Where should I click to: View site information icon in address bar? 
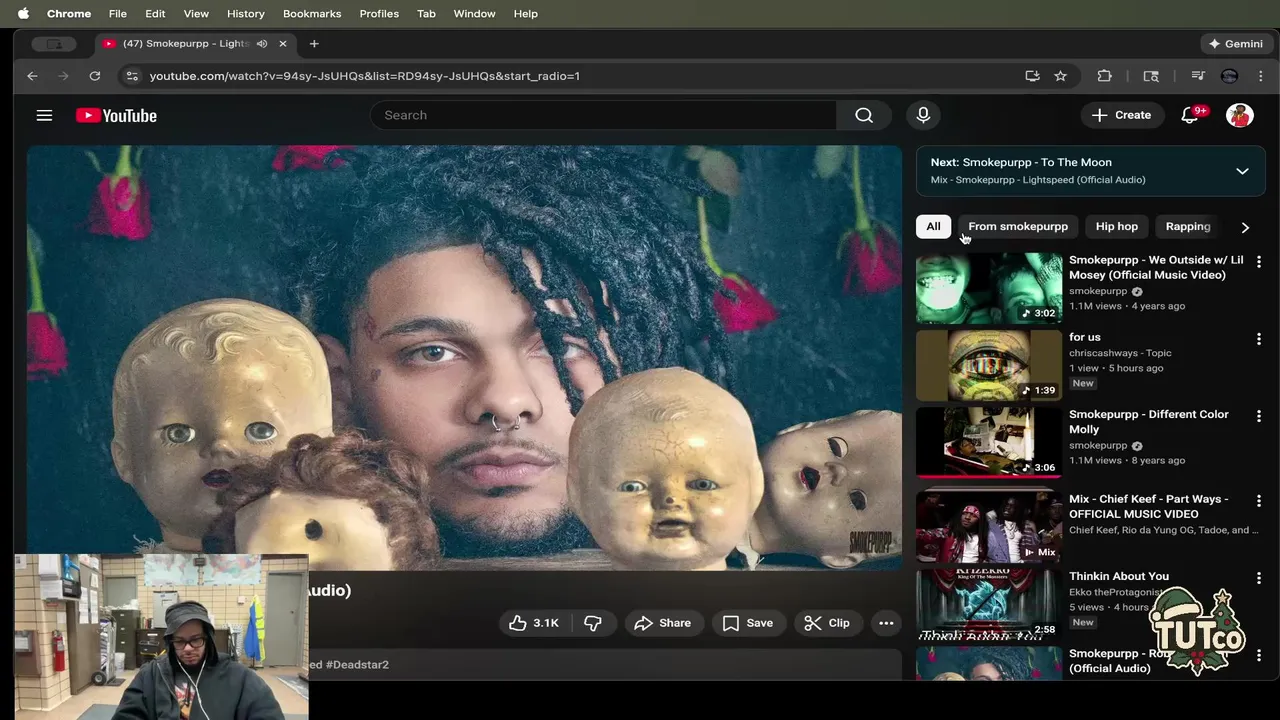(131, 76)
